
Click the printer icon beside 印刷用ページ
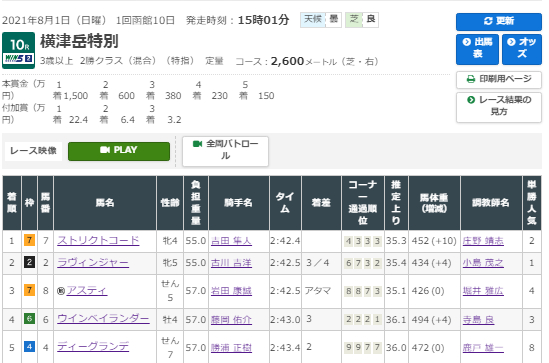pos(471,79)
